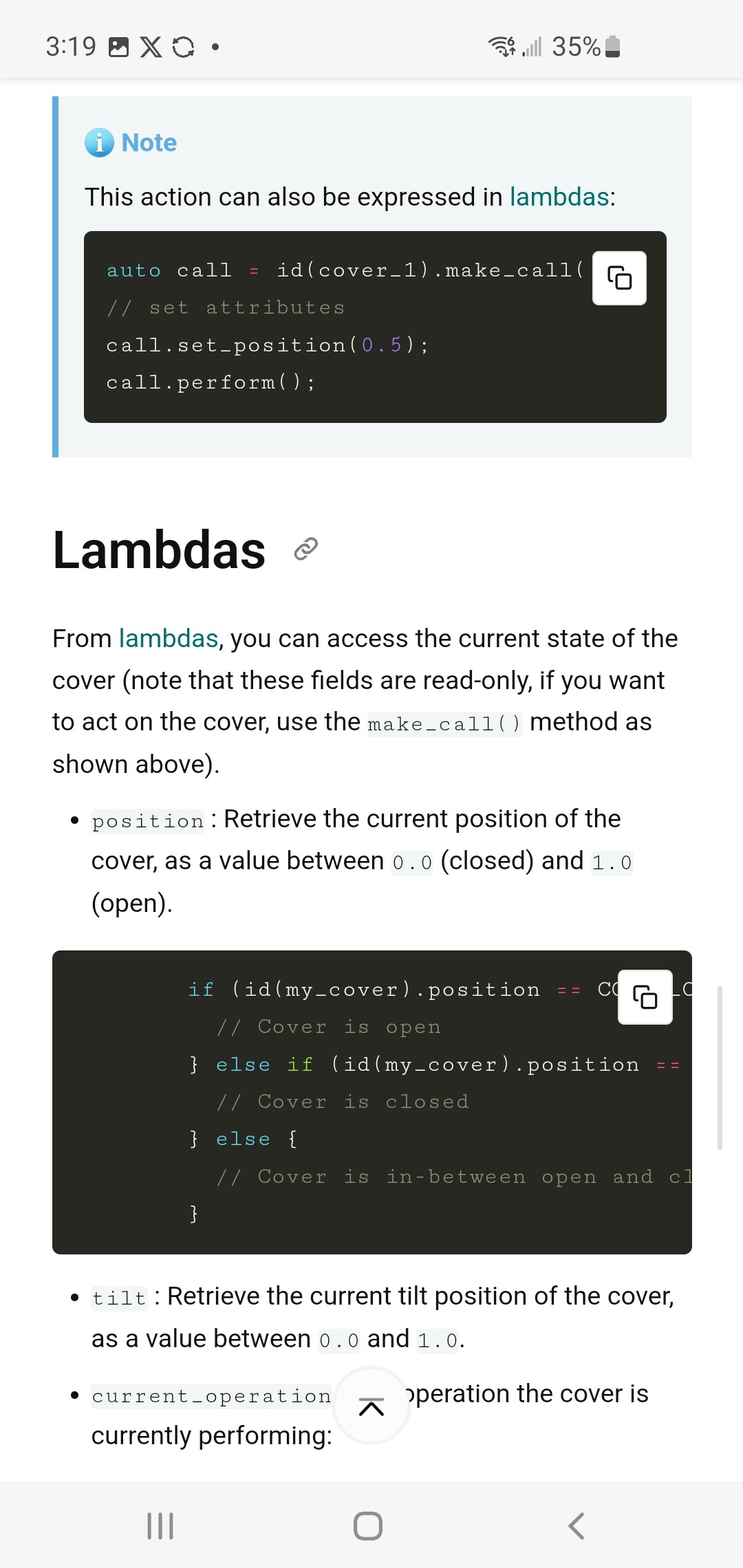Screen dimensions: 743x1568
Task: Follow the lambdas link under Lambdas heading
Action: click(168, 639)
